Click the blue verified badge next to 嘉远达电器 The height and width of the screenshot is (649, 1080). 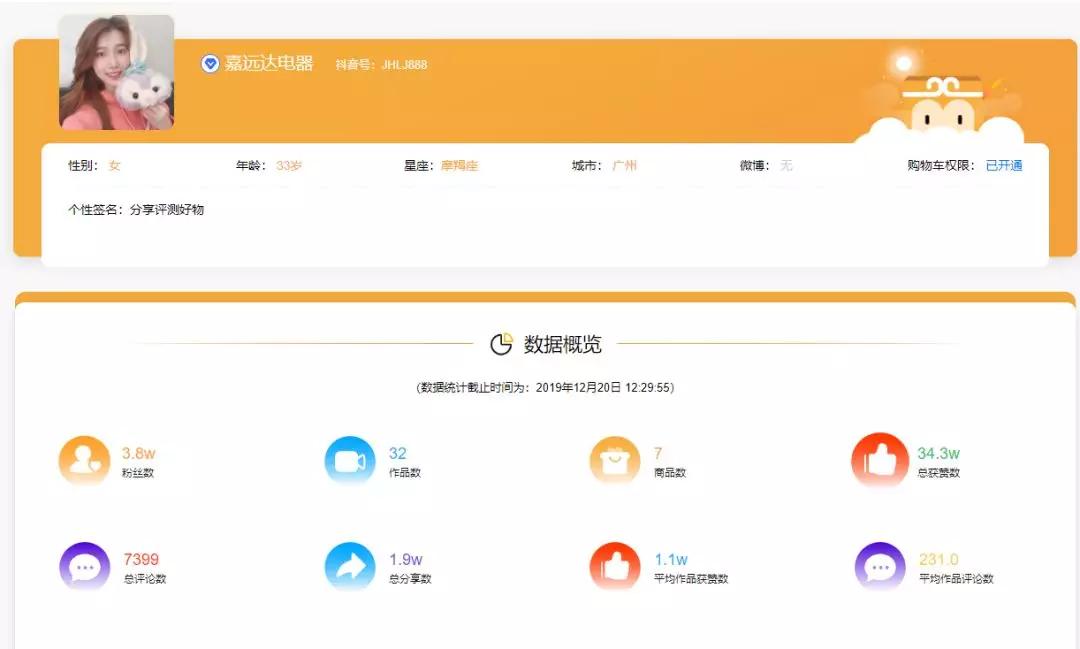(x=209, y=63)
